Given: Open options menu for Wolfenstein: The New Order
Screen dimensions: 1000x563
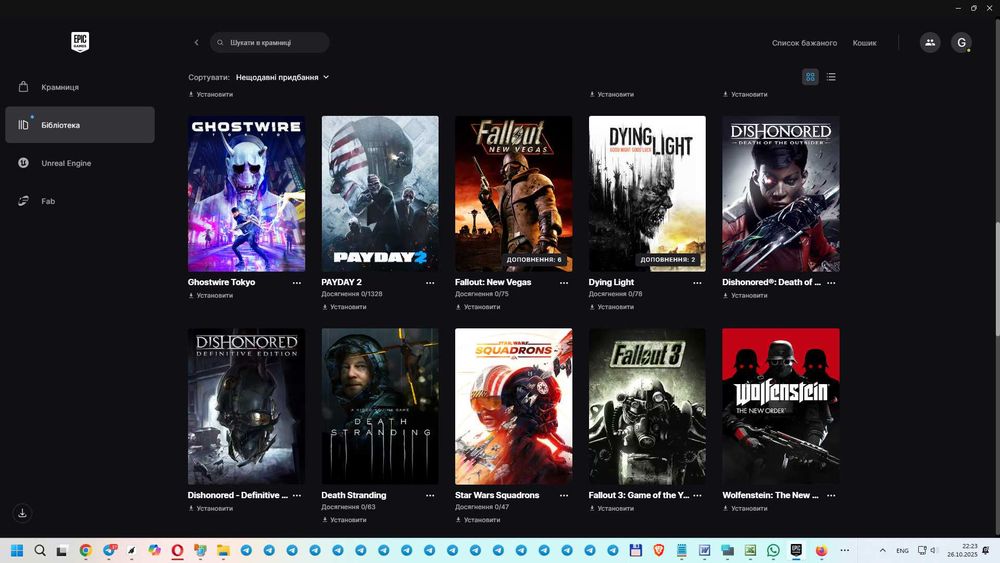Looking at the screenshot, I should tap(831, 495).
